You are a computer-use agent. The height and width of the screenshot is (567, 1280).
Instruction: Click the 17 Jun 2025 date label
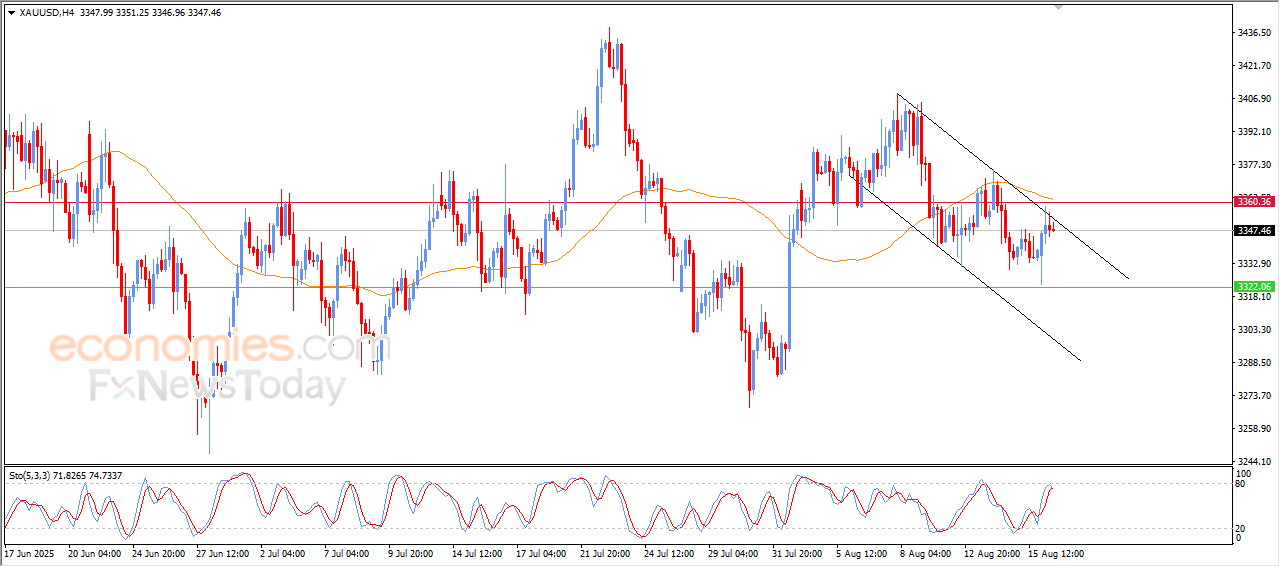27,553
